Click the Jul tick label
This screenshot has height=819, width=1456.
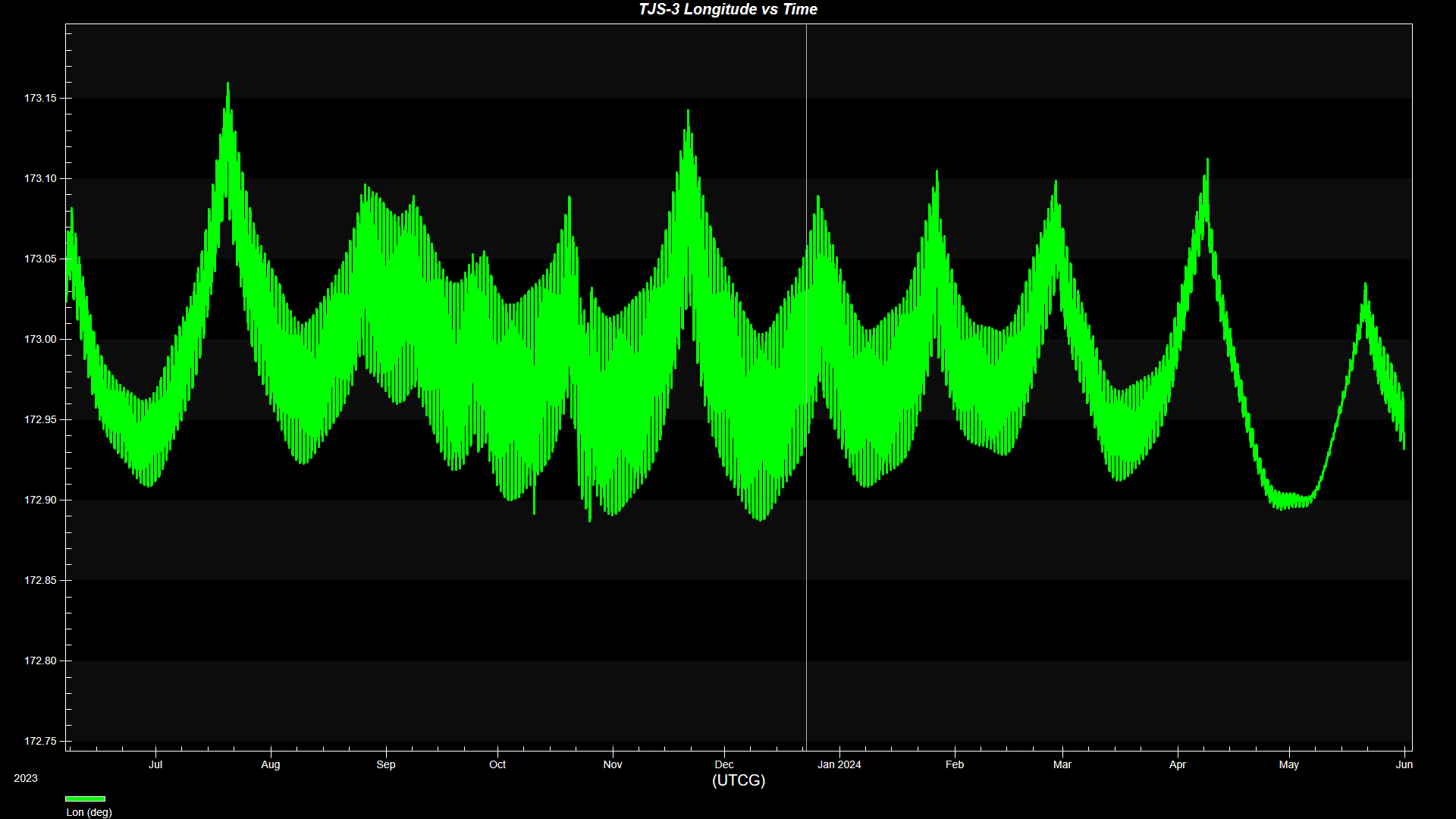(155, 764)
